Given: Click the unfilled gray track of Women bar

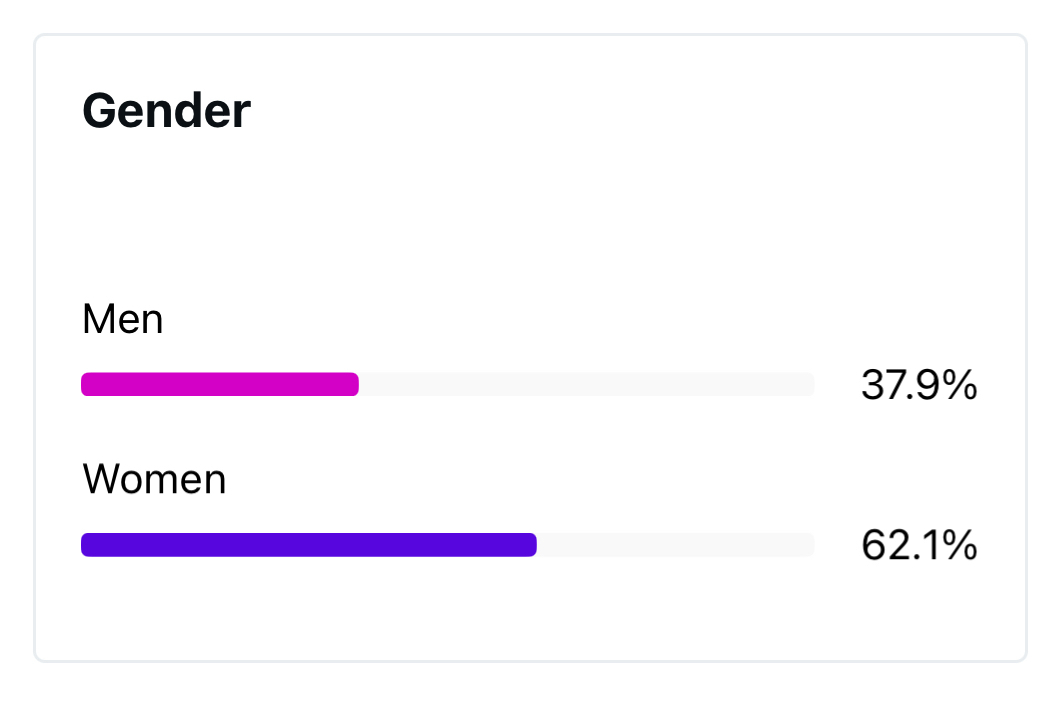Looking at the screenshot, I should pos(675,545).
